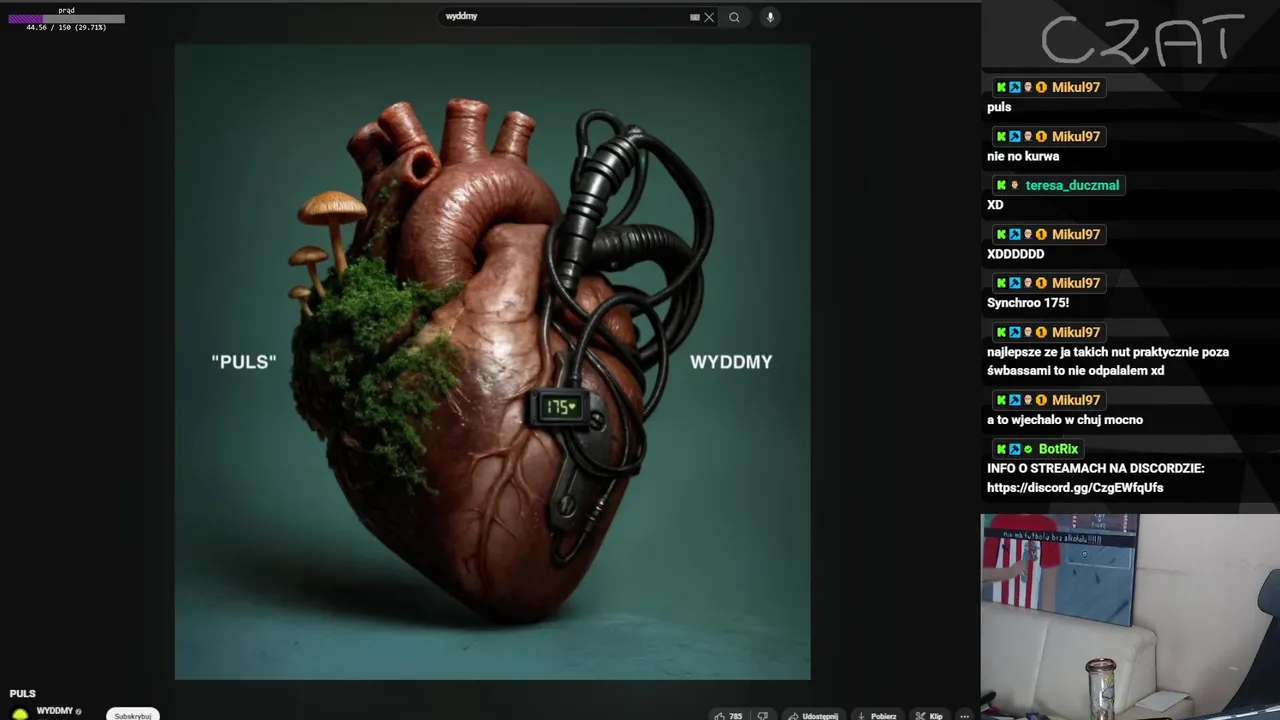This screenshot has height=720, width=1280.
Task: Open the WYDDMY channel avatar
Action: coord(20,714)
